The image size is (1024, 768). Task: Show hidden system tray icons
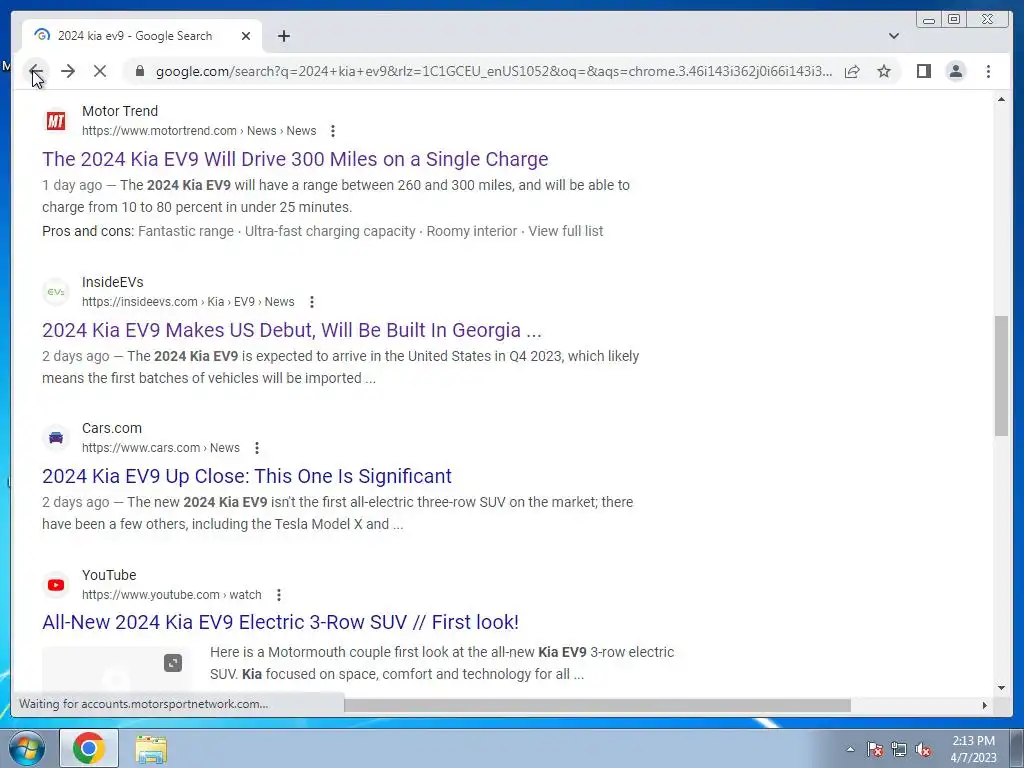pyautogui.click(x=850, y=749)
